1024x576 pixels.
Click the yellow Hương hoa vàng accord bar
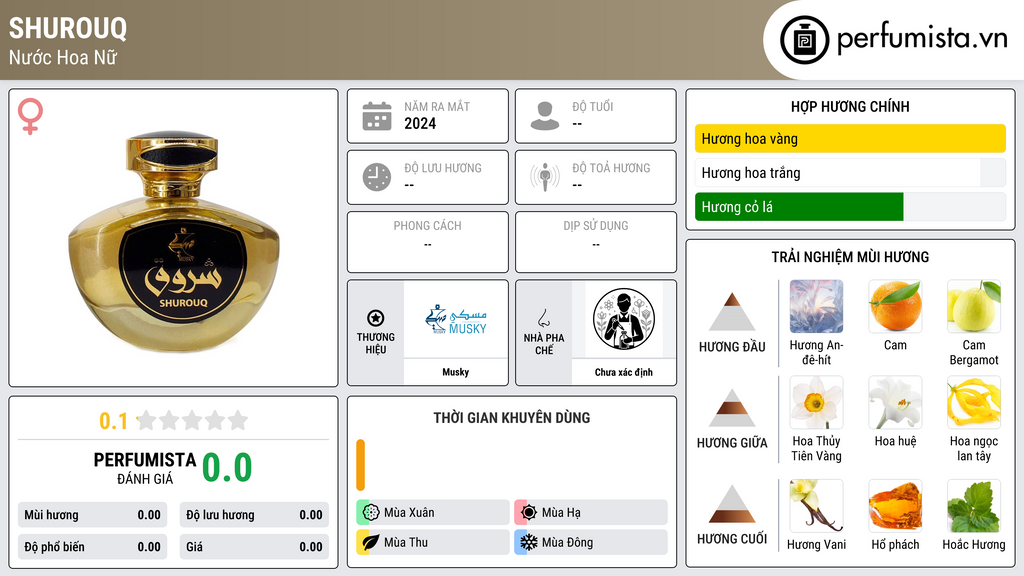tap(850, 138)
